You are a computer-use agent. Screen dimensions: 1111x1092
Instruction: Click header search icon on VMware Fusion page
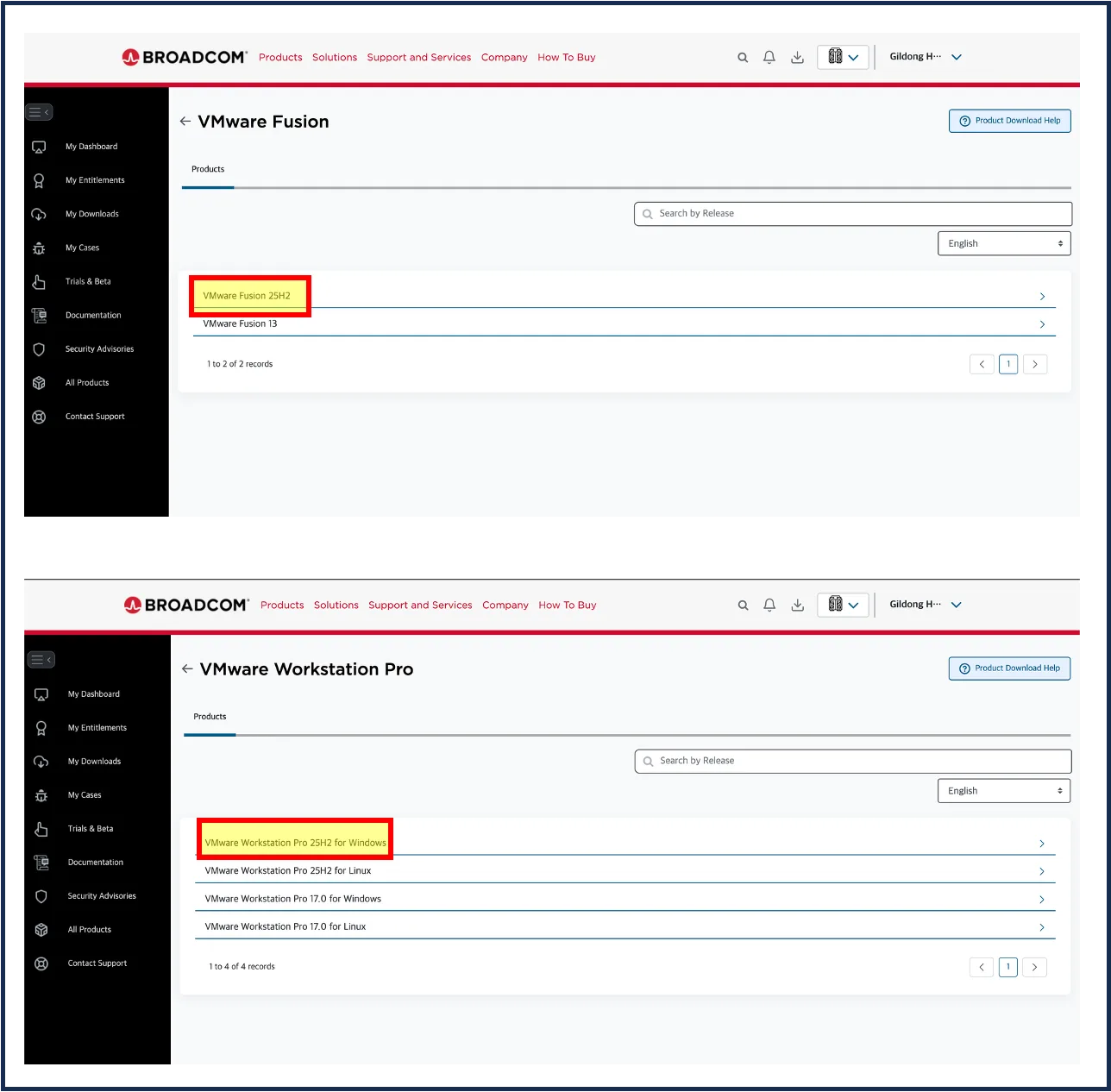(743, 58)
